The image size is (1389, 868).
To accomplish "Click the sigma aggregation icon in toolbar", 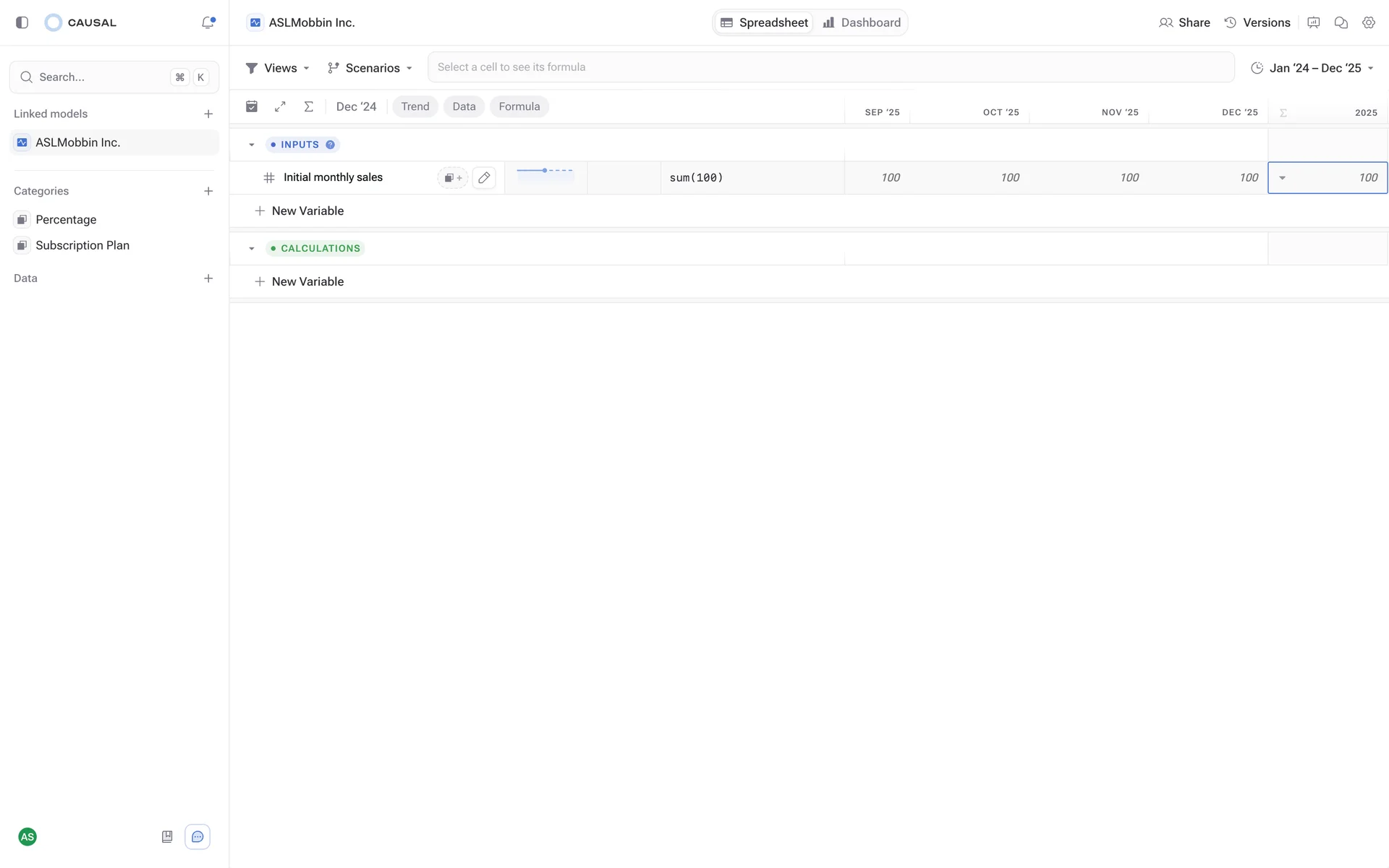I will tap(308, 106).
